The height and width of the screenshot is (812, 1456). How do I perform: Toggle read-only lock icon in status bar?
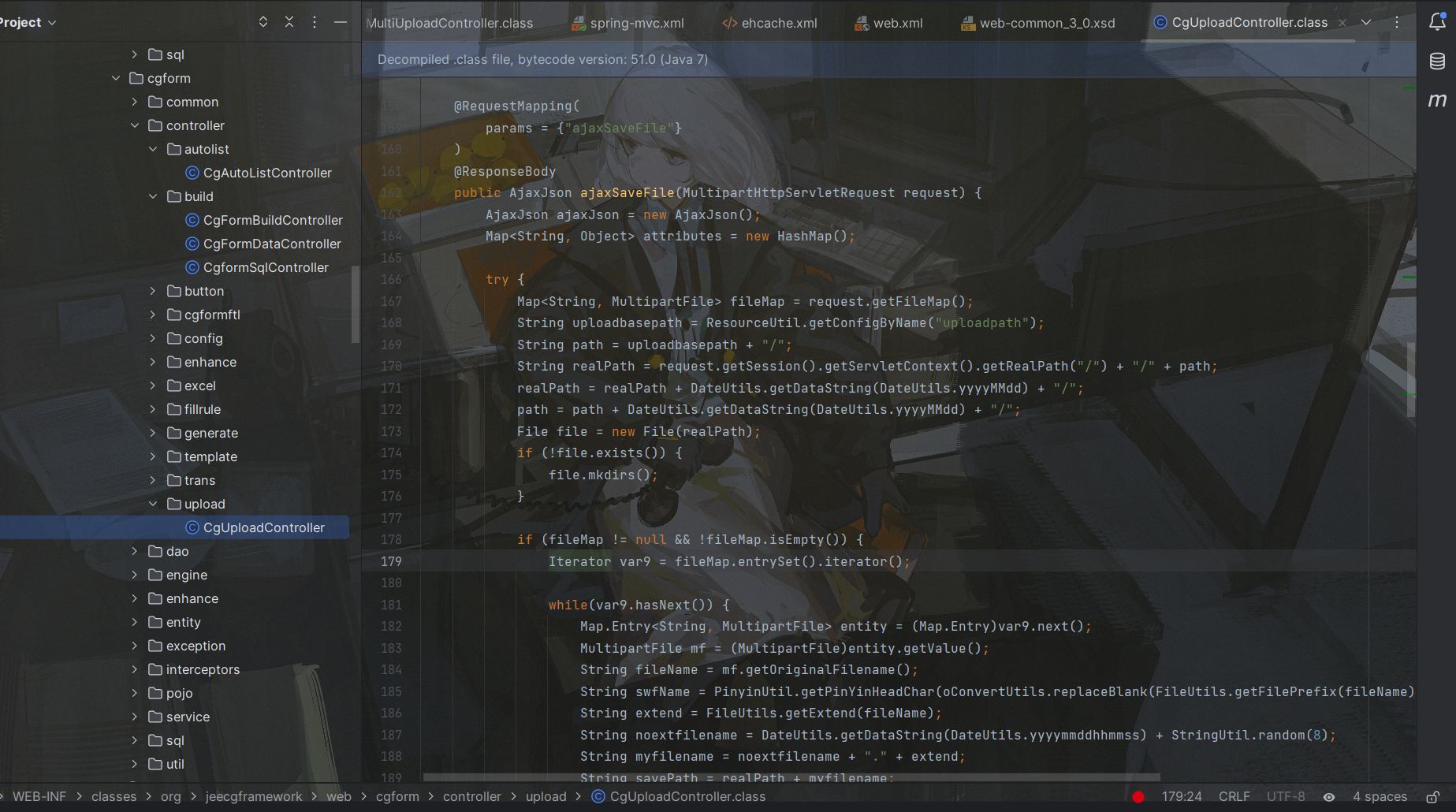(1433, 797)
